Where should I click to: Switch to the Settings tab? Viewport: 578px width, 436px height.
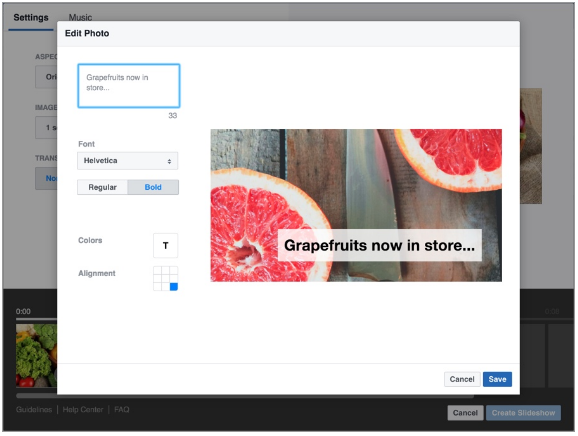tap(31, 17)
